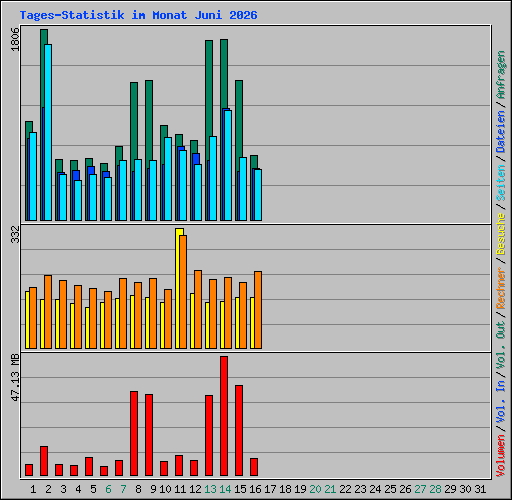Click the orange hosts bar for day 16

click(258, 310)
